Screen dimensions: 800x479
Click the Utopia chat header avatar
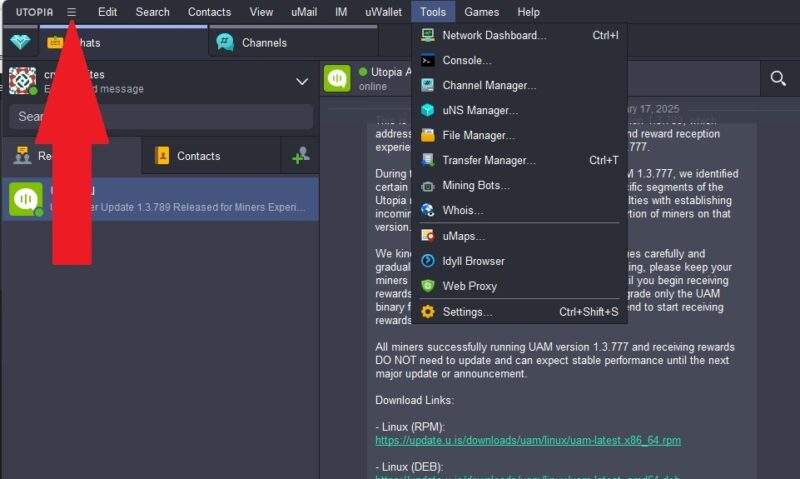[x=337, y=78]
